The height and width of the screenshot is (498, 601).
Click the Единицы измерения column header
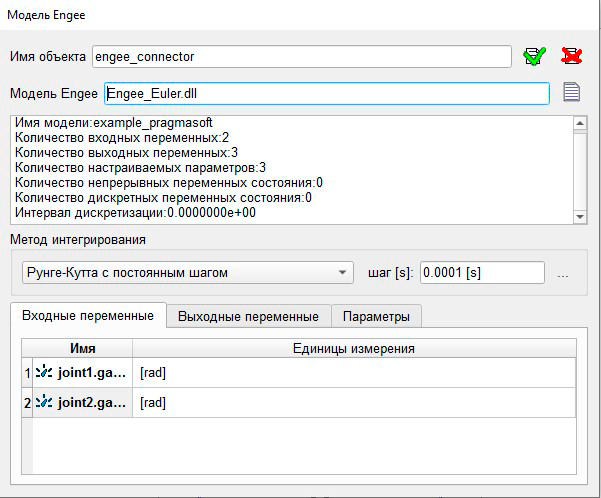coord(354,348)
